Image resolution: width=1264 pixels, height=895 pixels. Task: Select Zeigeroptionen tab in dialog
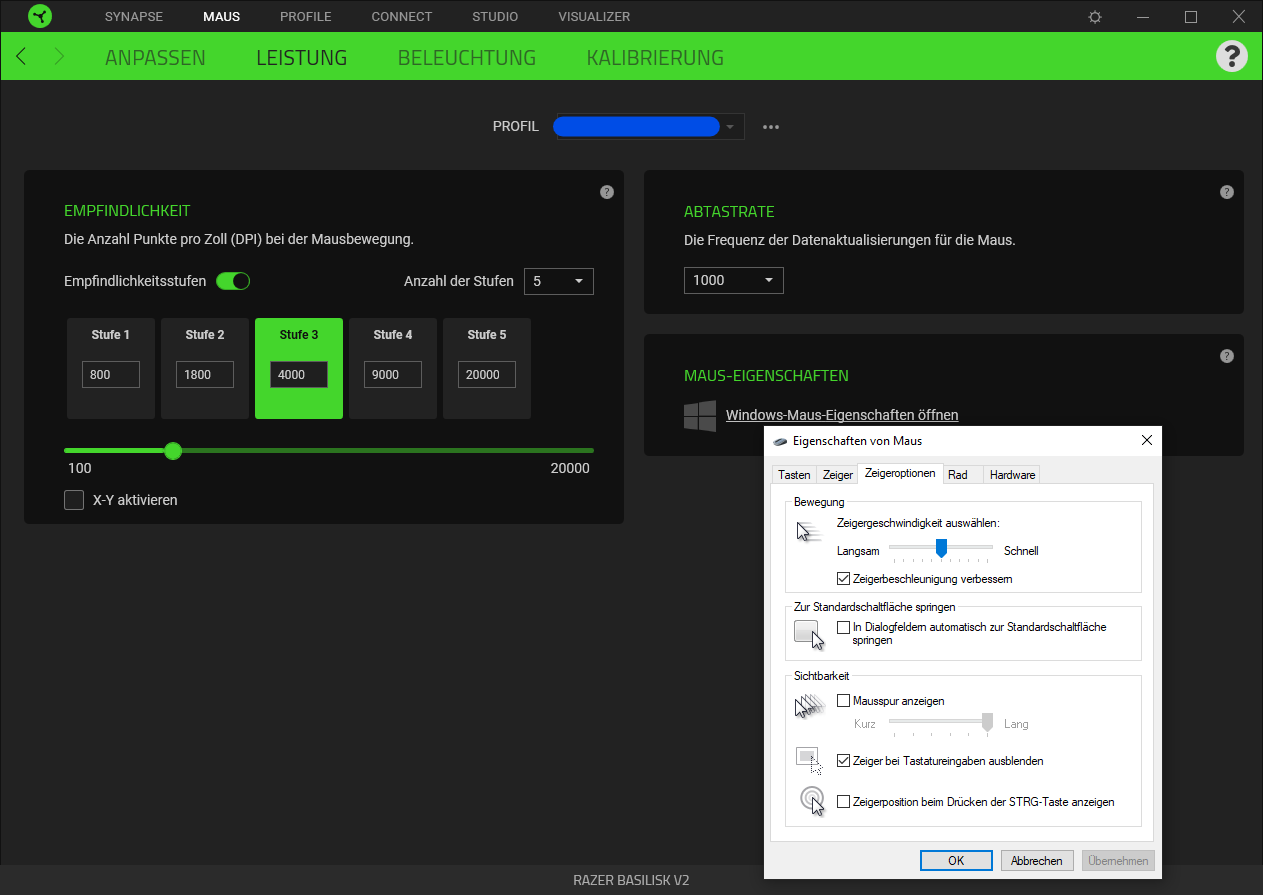900,473
